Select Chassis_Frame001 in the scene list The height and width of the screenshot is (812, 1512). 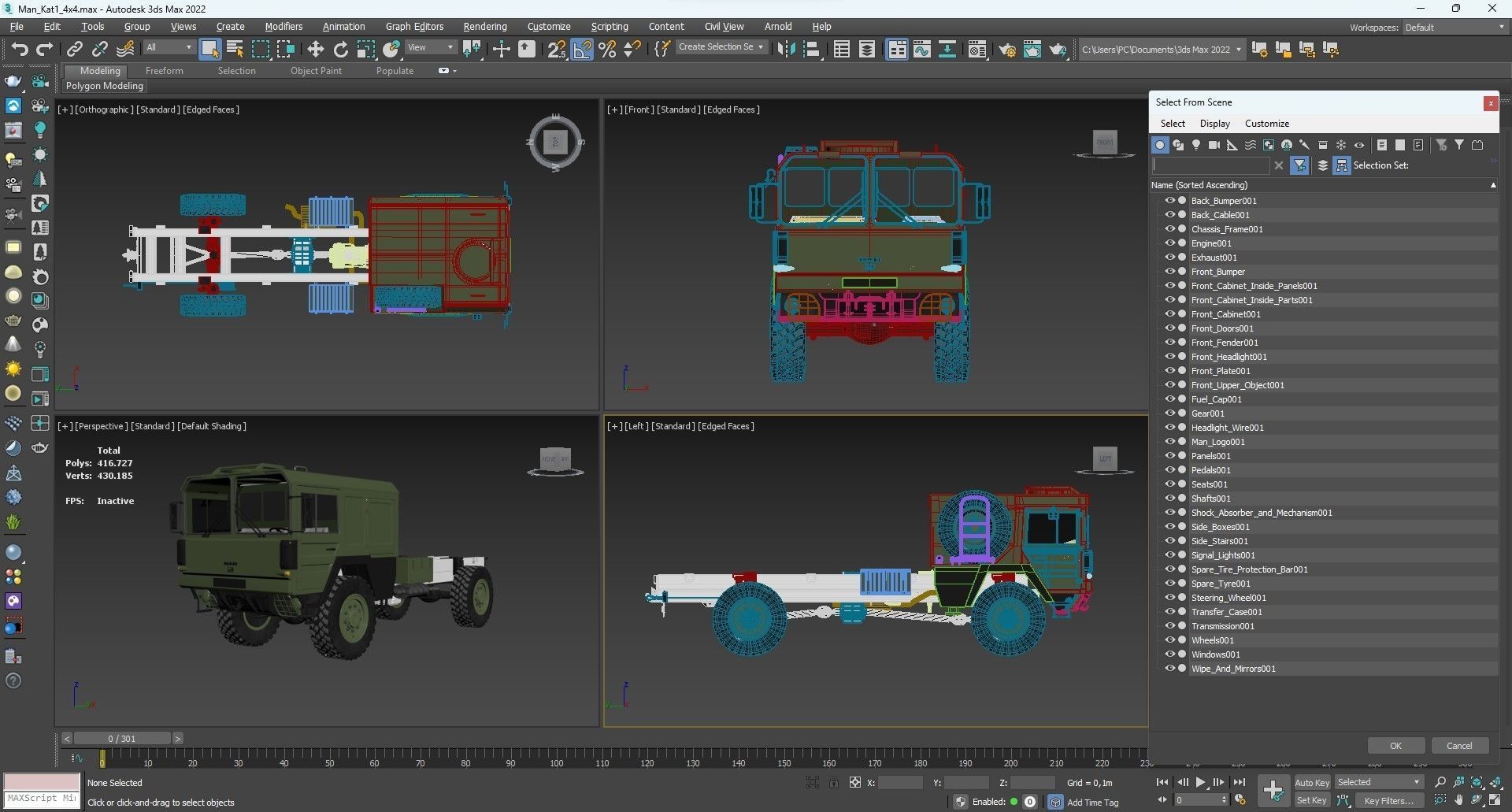pos(1226,229)
